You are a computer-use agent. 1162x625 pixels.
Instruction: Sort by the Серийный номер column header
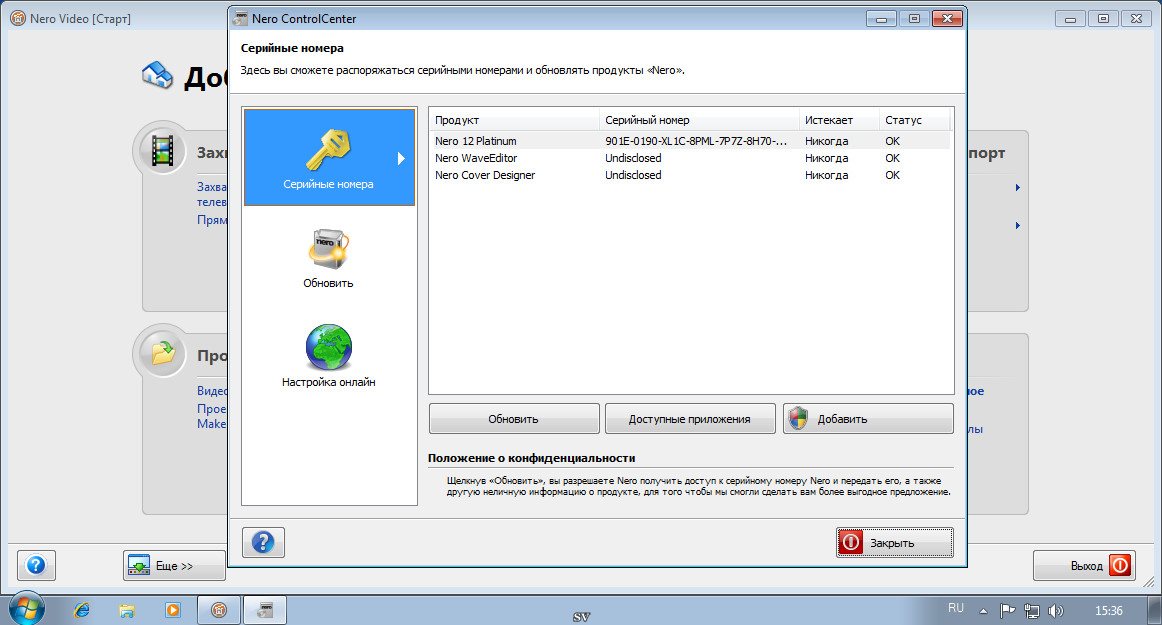[x=699, y=120]
